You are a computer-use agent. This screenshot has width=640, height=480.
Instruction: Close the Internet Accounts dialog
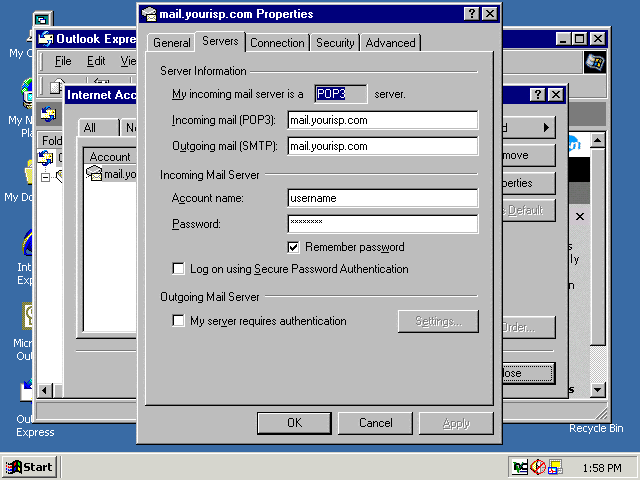click(556, 95)
